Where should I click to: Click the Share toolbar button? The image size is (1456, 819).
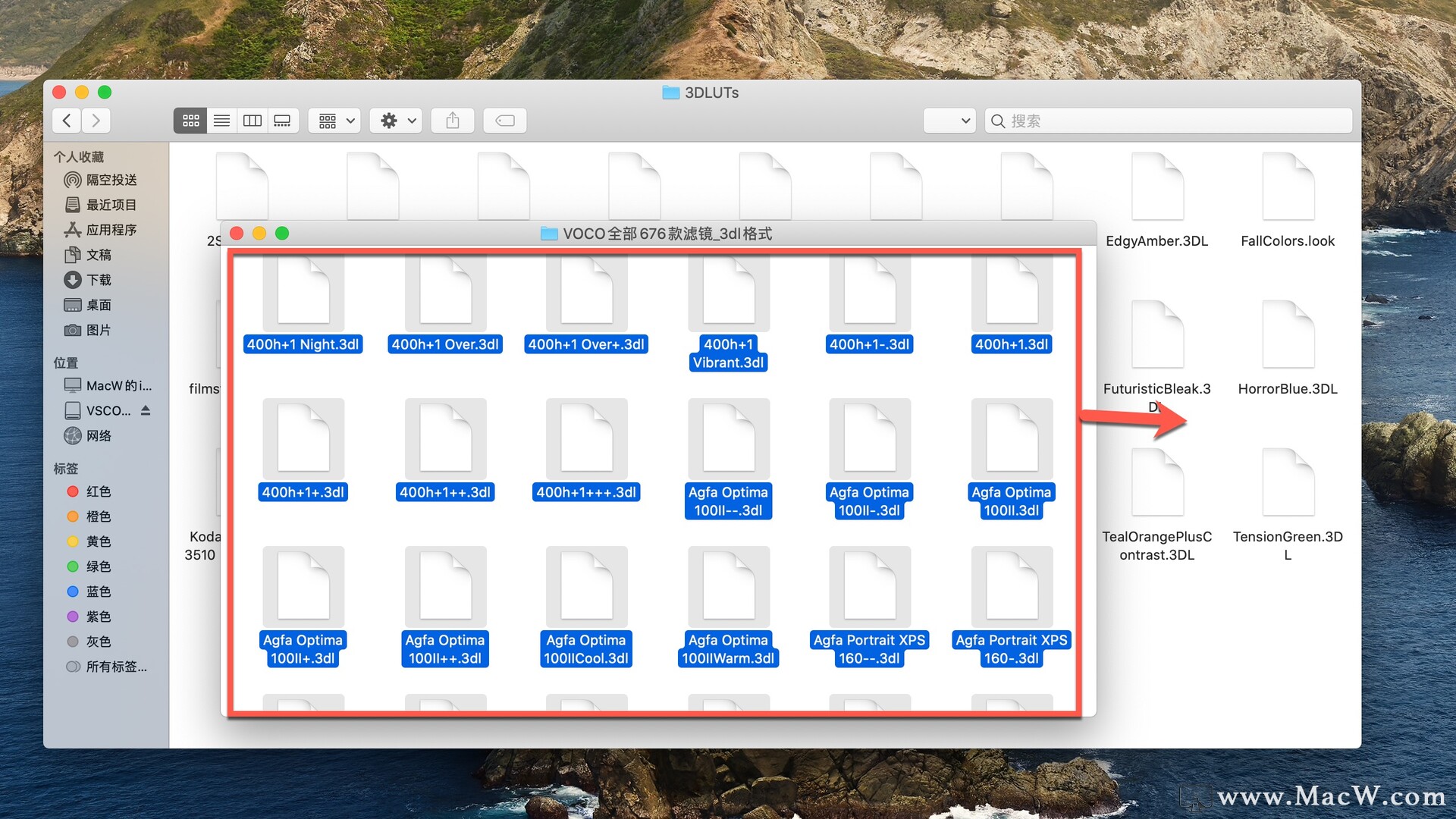[453, 121]
